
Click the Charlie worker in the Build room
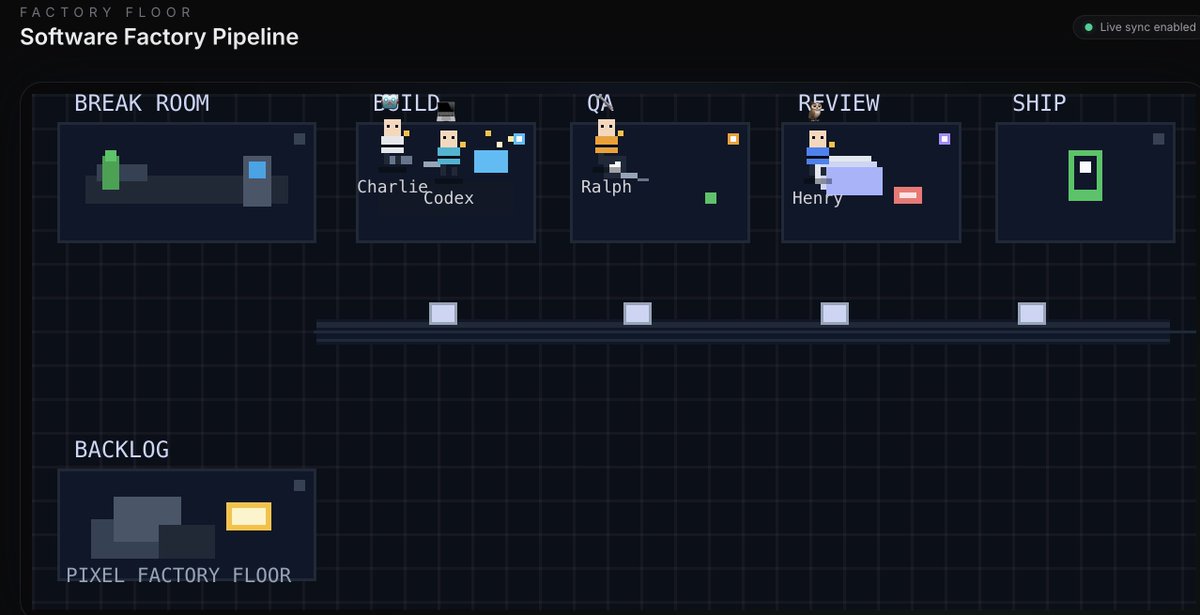[392, 141]
